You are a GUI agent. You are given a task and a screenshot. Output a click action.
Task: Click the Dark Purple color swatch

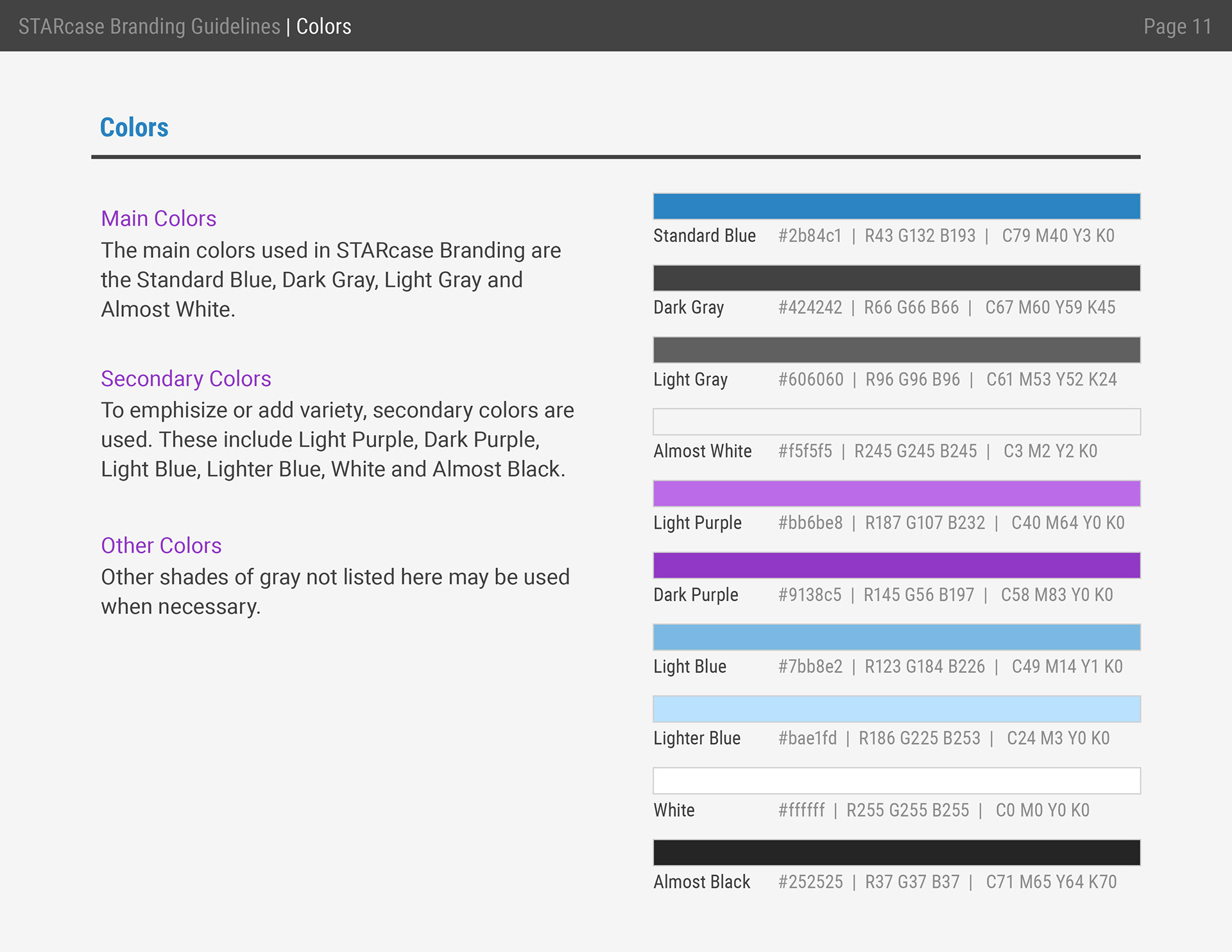[x=896, y=566]
